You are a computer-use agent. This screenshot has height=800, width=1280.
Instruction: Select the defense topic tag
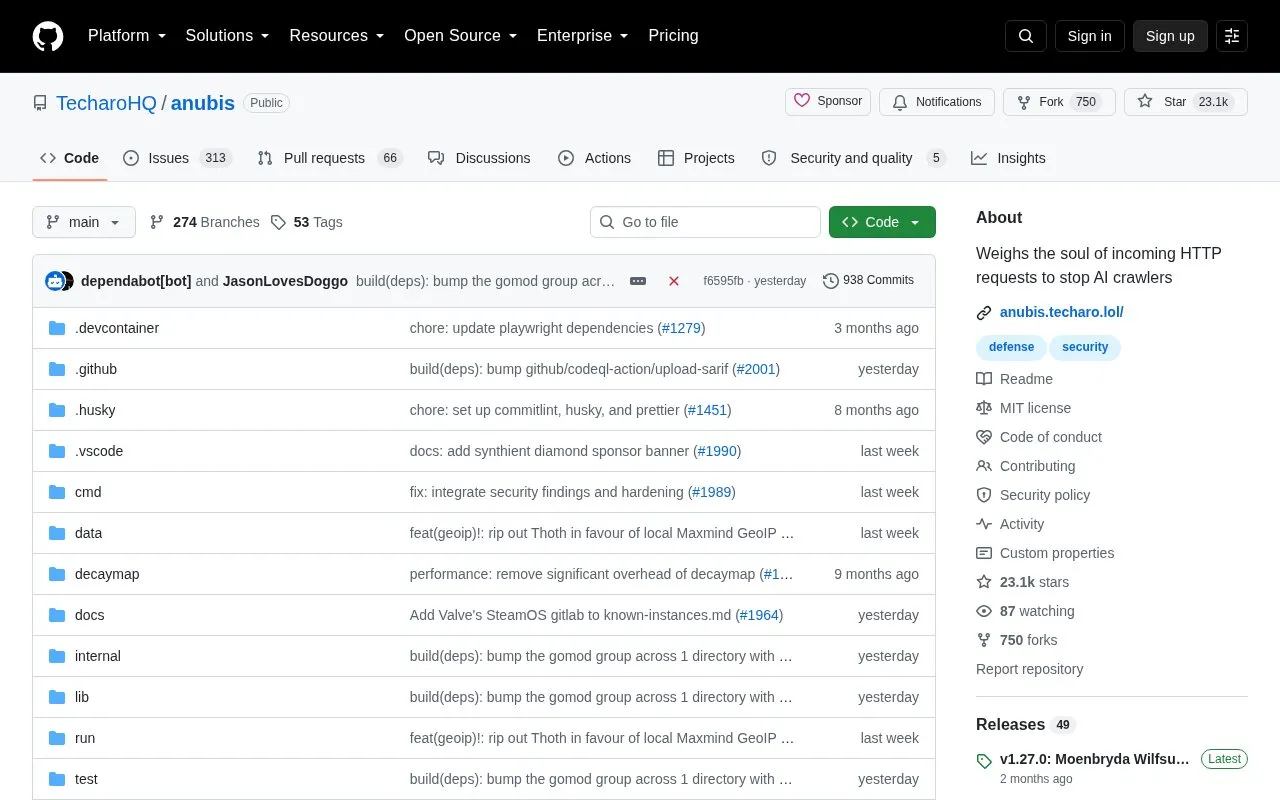pos(1011,347)
